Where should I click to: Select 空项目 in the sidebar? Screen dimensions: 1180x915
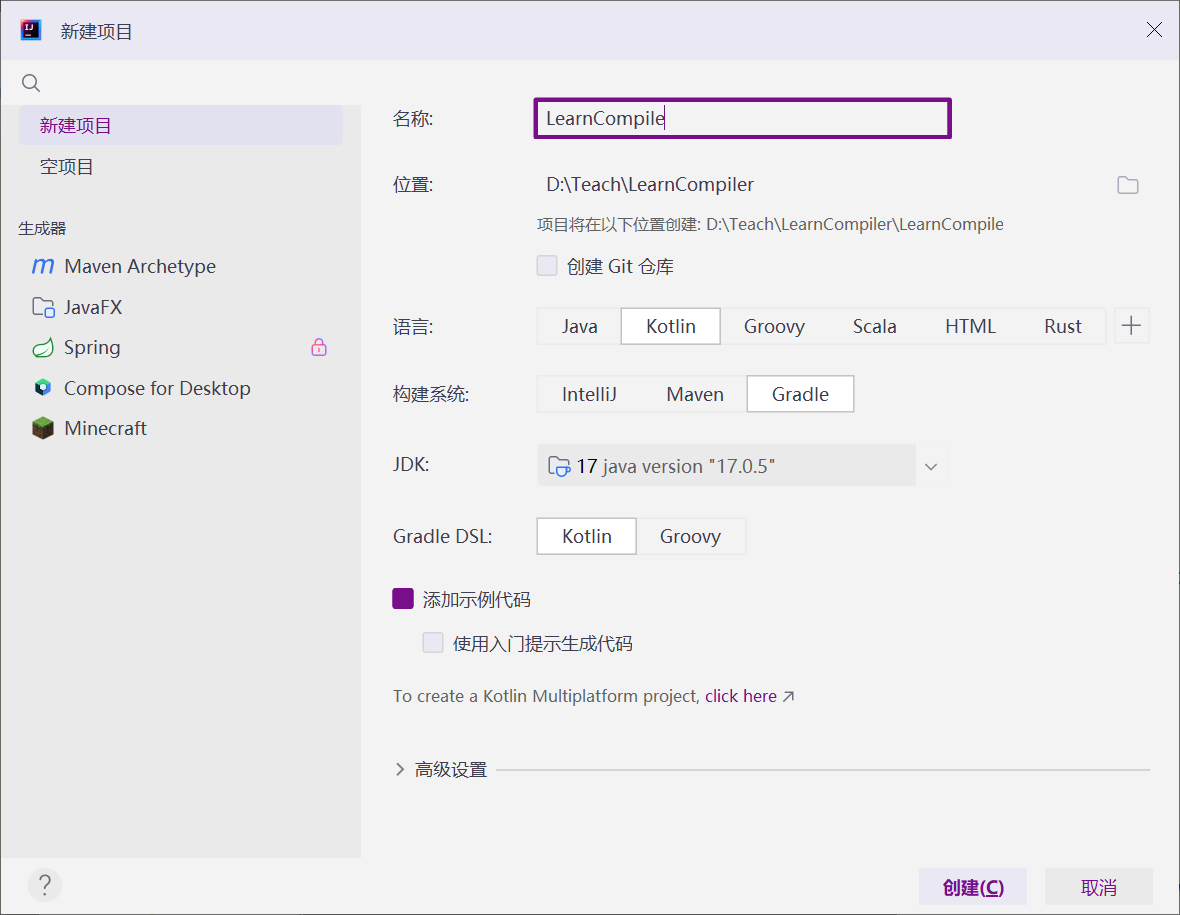(x=181, y=166)
